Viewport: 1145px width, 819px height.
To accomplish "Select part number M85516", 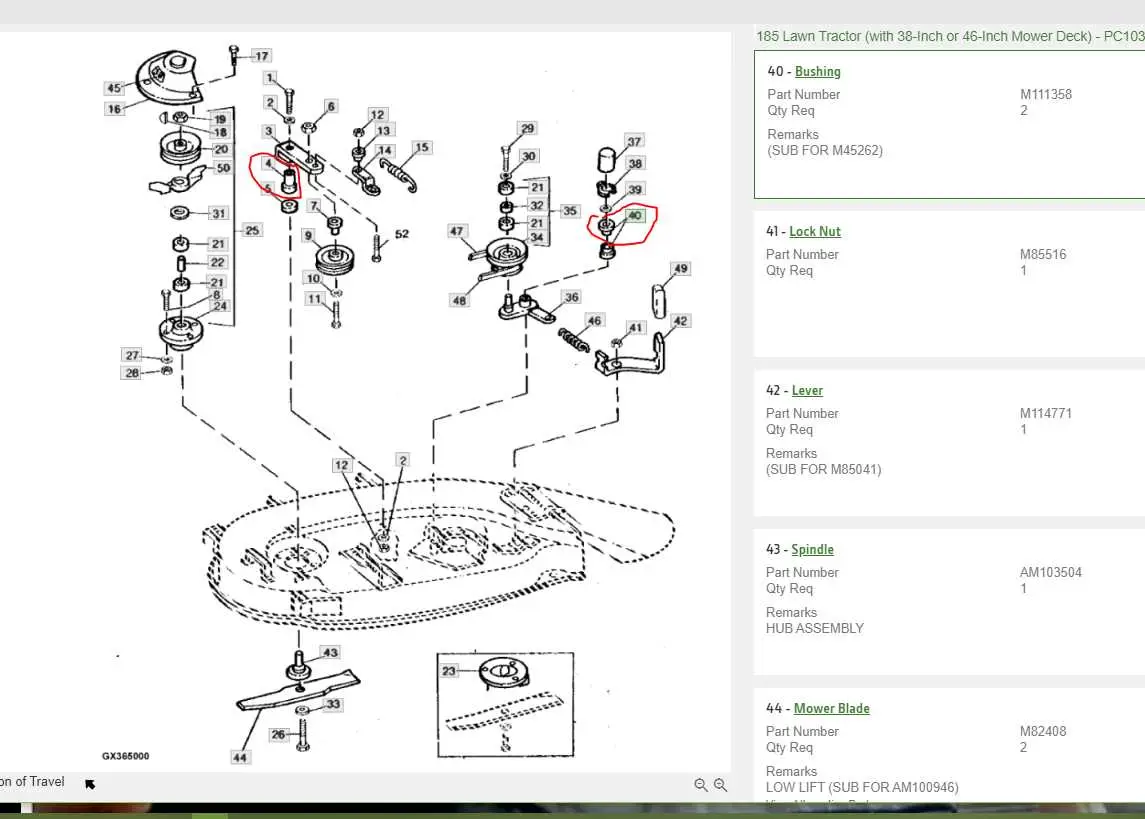I will (1043, 254).
